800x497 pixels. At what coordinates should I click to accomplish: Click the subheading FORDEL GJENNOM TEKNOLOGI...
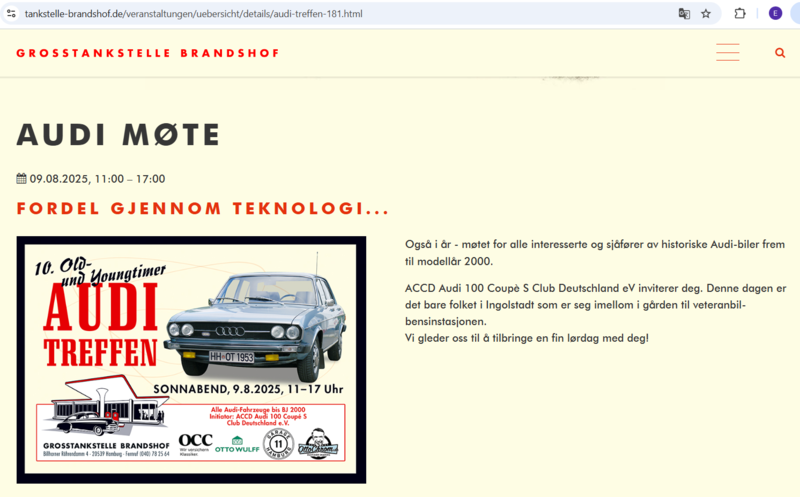click(x=203, y=209)
